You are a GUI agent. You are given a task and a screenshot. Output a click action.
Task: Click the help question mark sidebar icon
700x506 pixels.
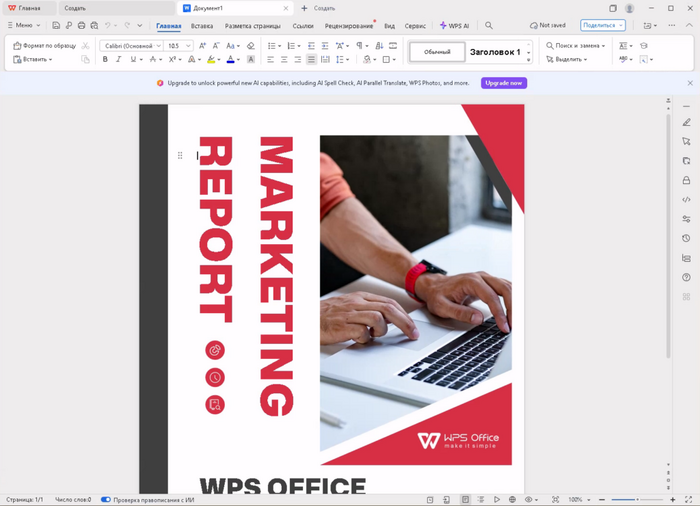[686, 277]
